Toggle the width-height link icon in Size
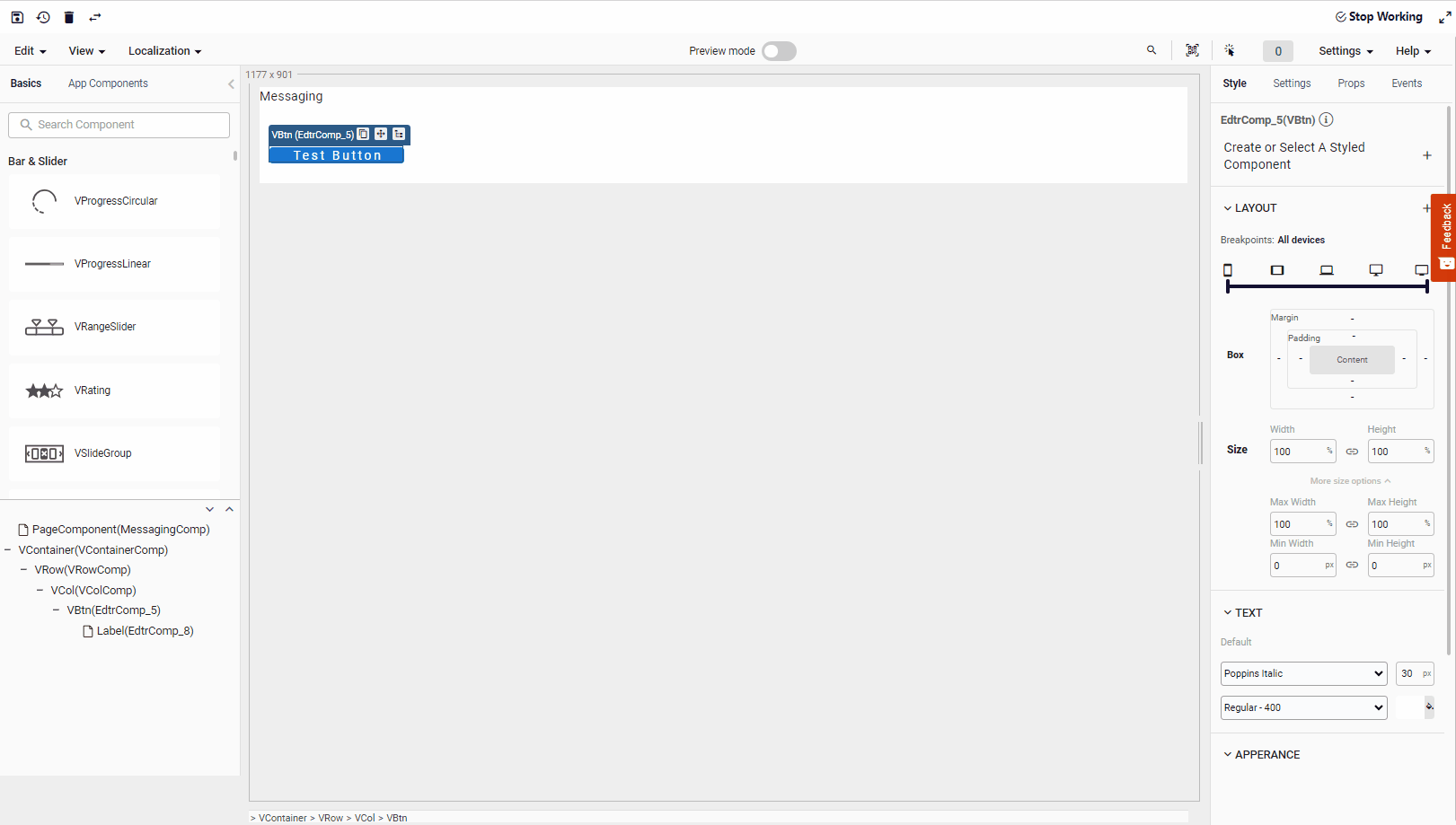Screen dimensions: 1456x825 pos(1352,452)
